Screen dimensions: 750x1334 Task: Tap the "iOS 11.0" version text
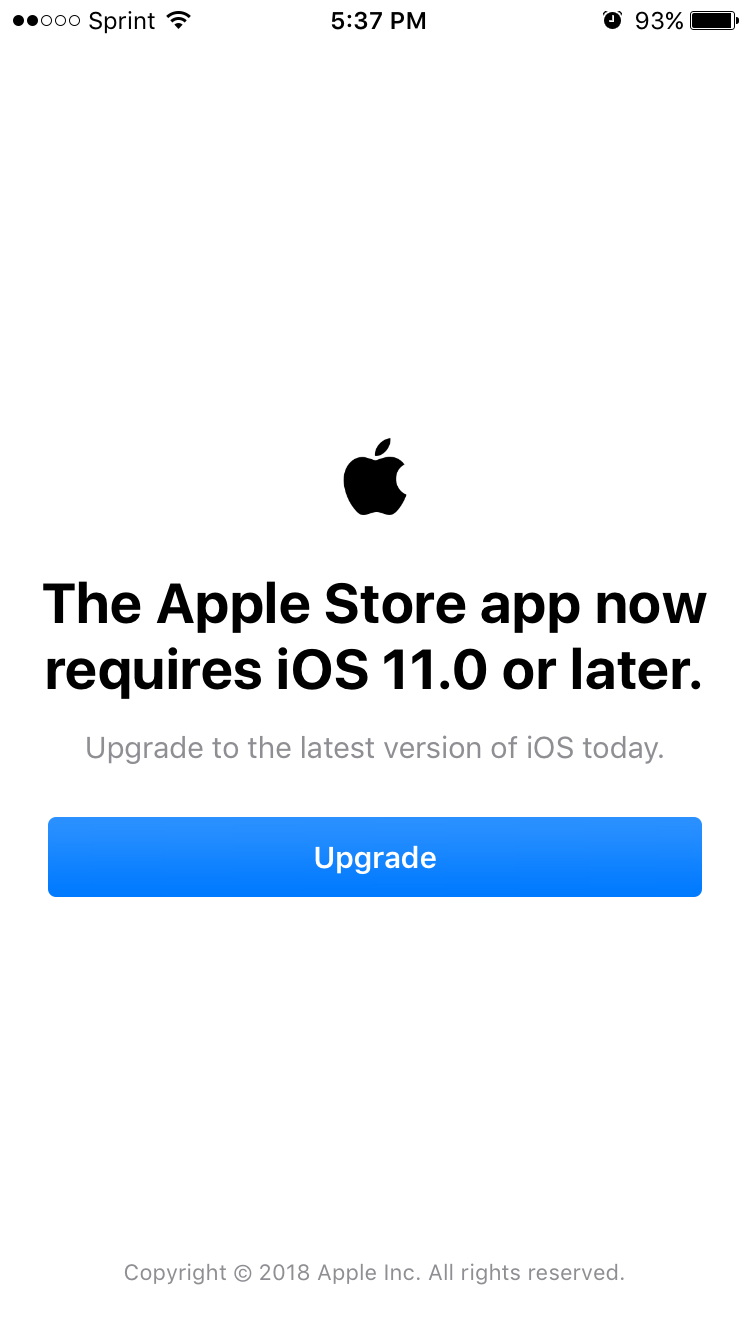[382, 669]
